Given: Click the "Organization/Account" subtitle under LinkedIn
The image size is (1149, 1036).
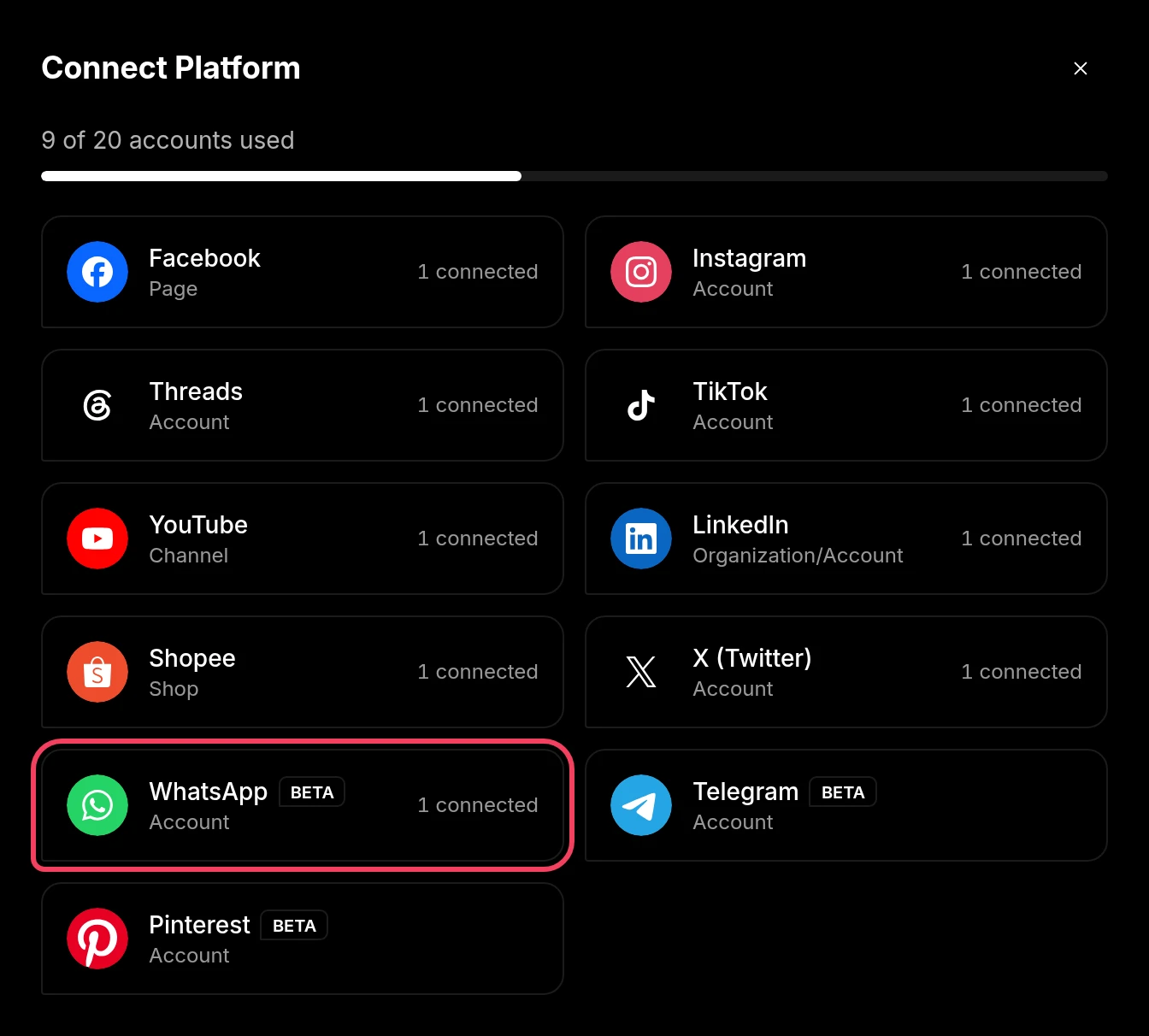Looking at the screenshot, I should pos(798,556).
